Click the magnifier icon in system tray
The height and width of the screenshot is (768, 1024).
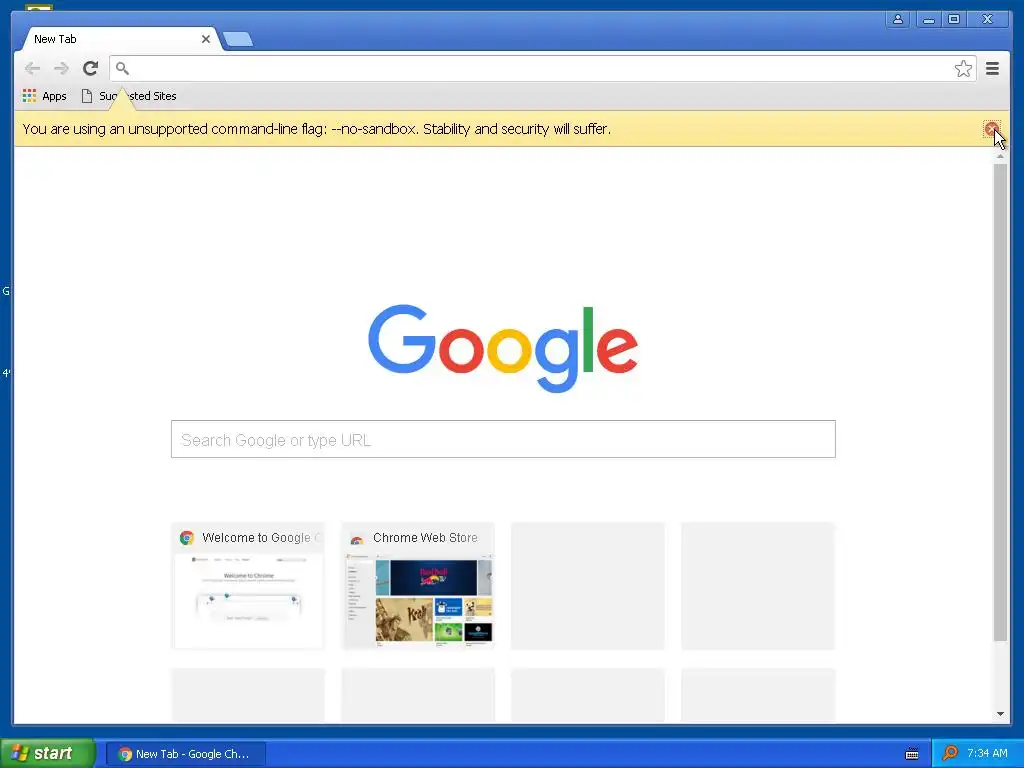click(950, 754)
